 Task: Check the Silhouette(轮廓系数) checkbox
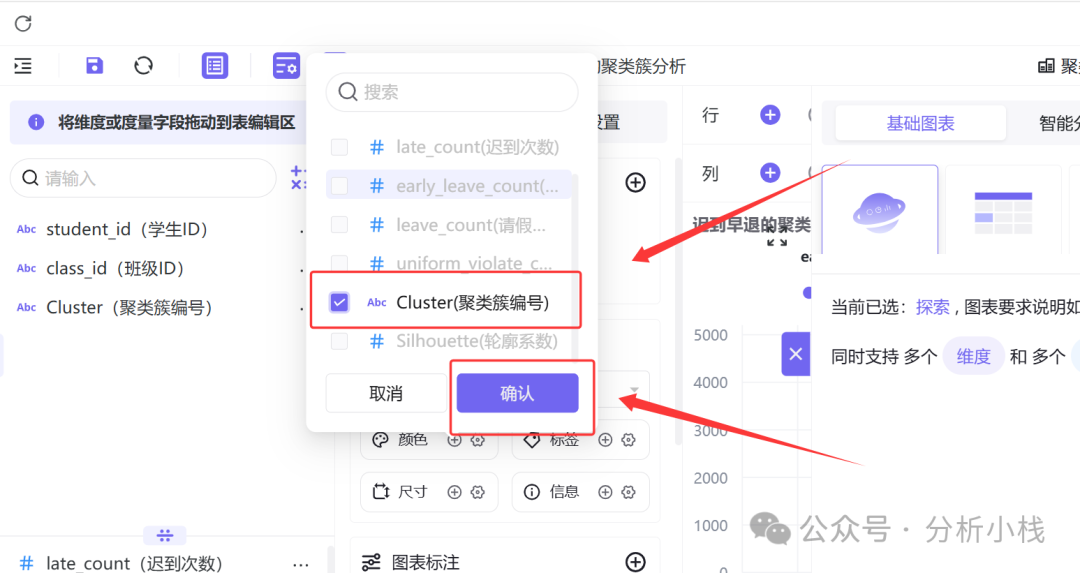pos(340,342)
